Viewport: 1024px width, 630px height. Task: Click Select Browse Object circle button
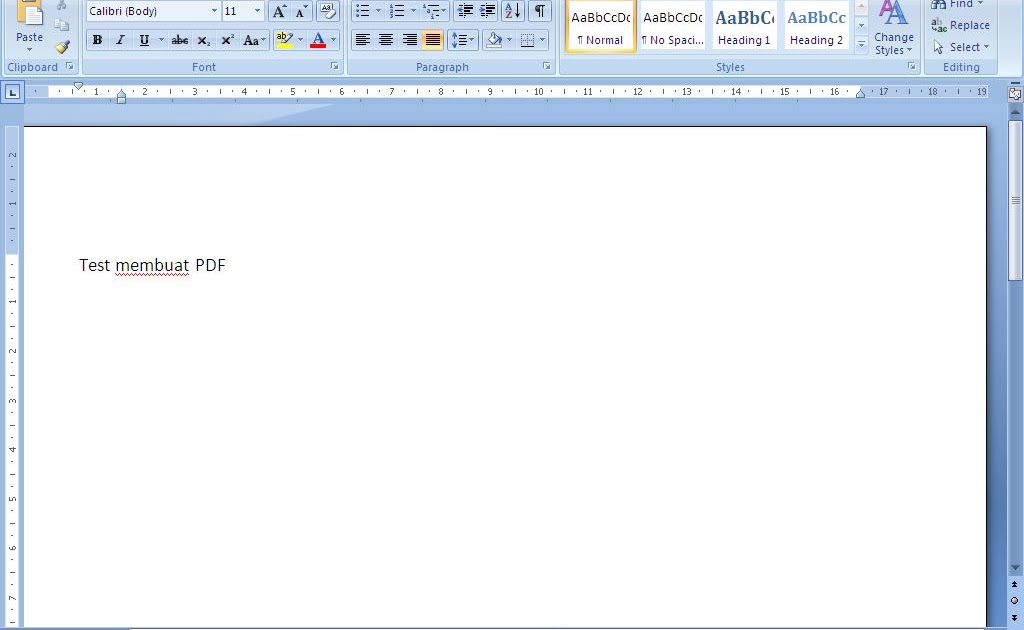[x=1015, y=601]
